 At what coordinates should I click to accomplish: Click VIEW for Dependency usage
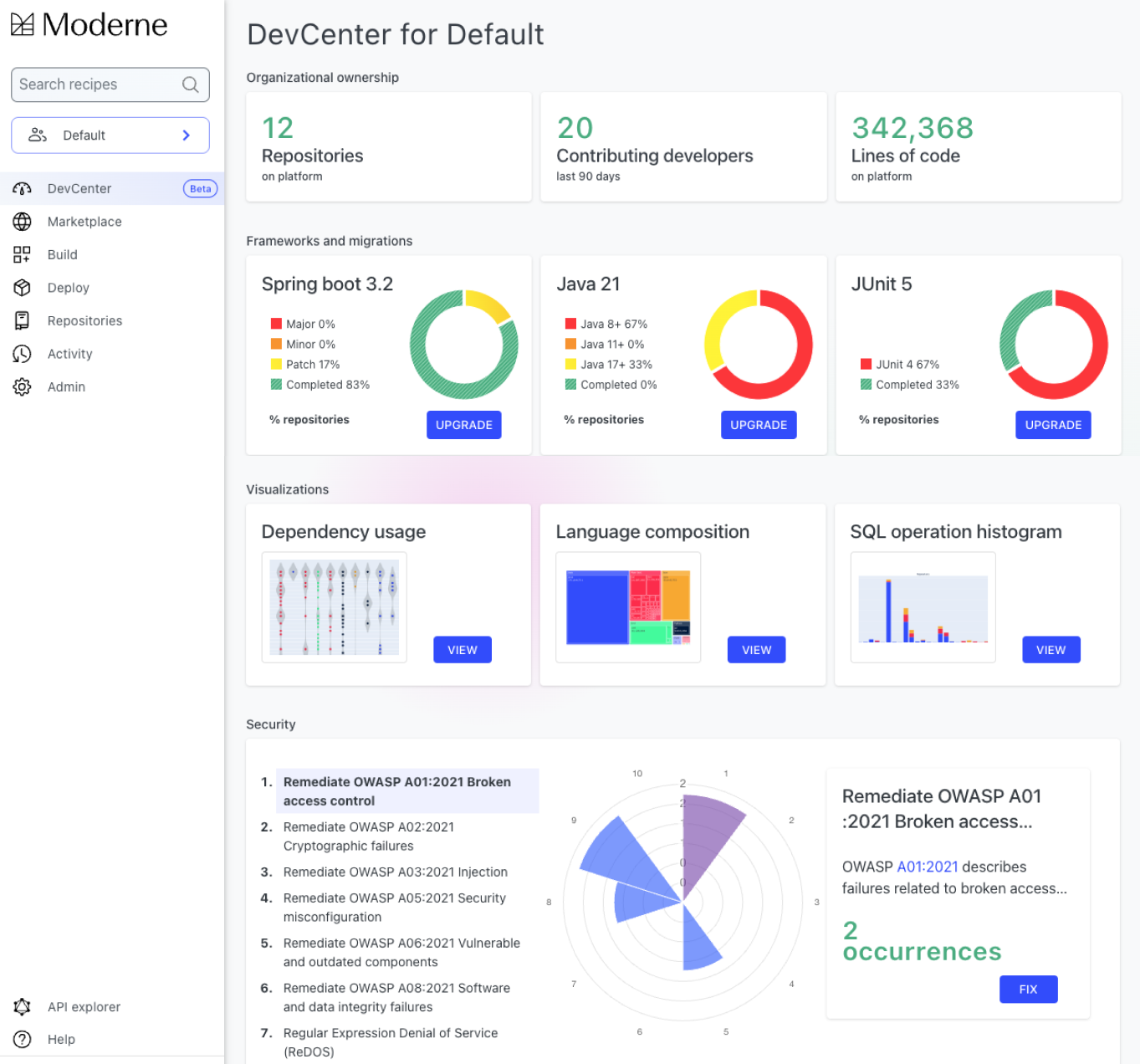463,650
